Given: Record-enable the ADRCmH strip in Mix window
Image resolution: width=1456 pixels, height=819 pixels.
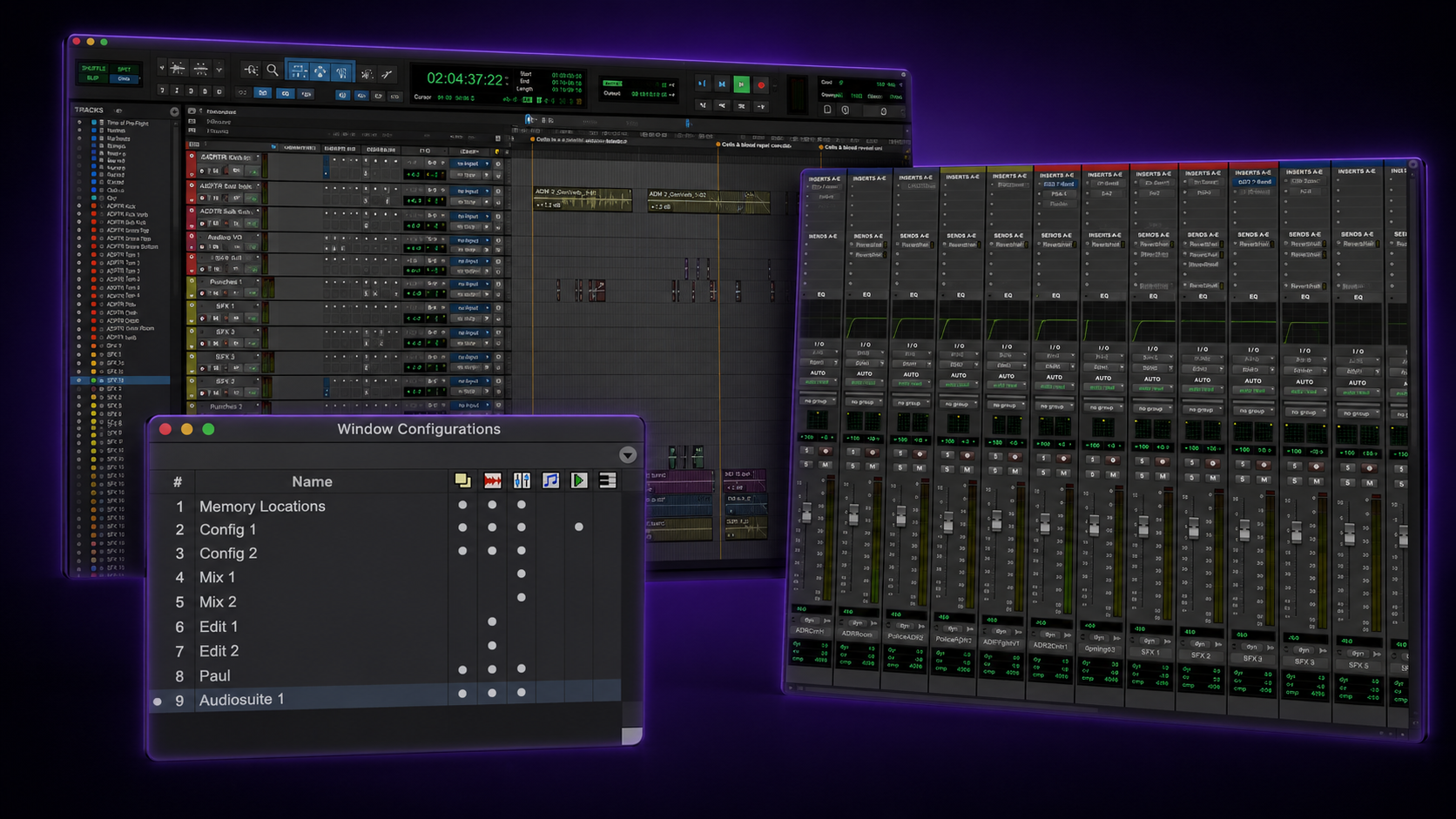Looking at the screenshot, I should (826, 451).
